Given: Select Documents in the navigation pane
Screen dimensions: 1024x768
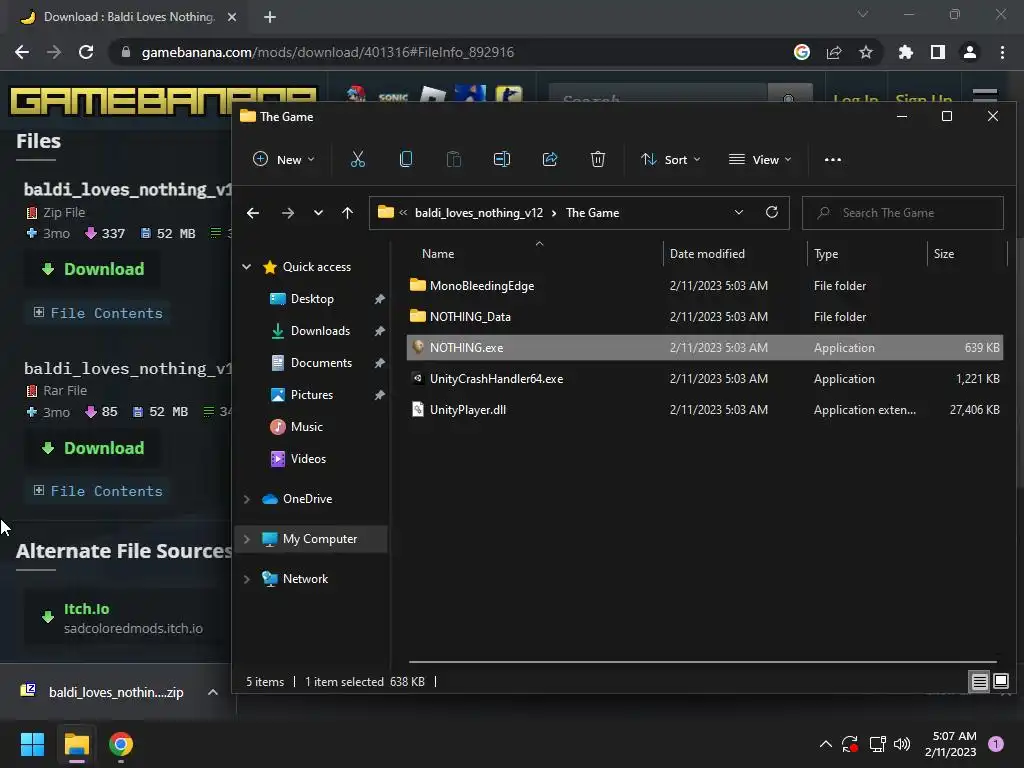Looking at the screenshot, I should tap(321, 362).
